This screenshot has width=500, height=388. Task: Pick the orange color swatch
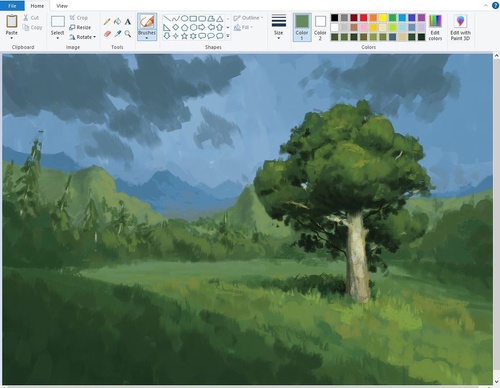[373, 18]
